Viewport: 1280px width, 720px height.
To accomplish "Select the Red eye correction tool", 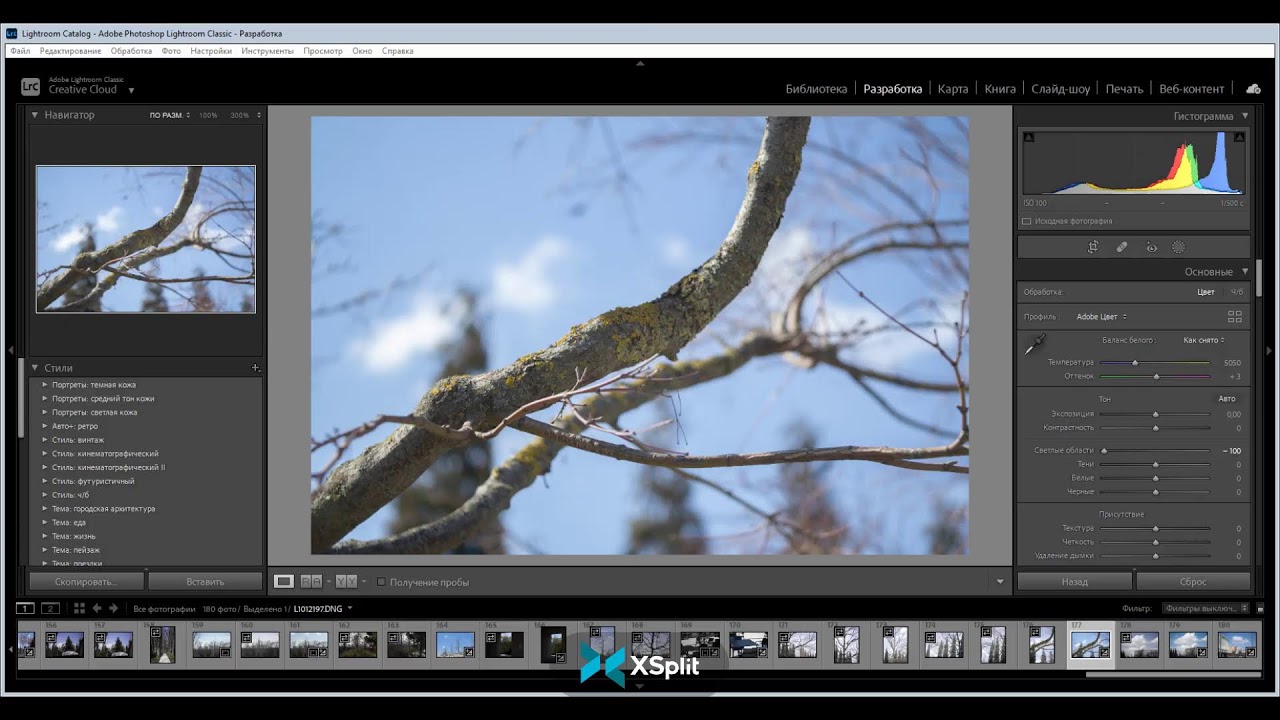I will tap(1151, 247).
